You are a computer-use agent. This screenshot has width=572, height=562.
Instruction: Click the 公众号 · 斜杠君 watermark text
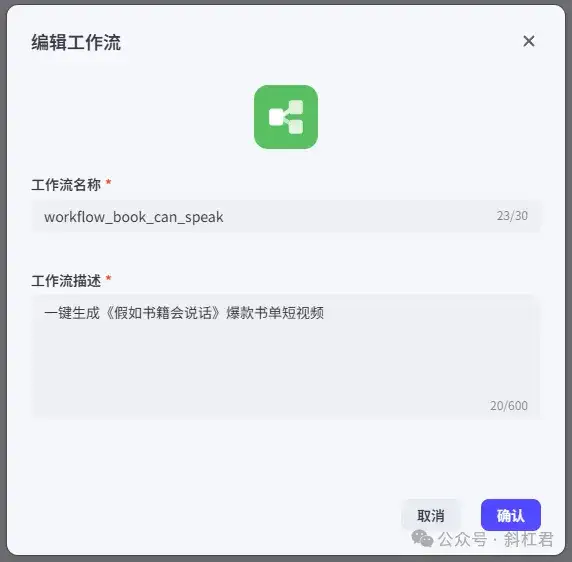[496, 539]
